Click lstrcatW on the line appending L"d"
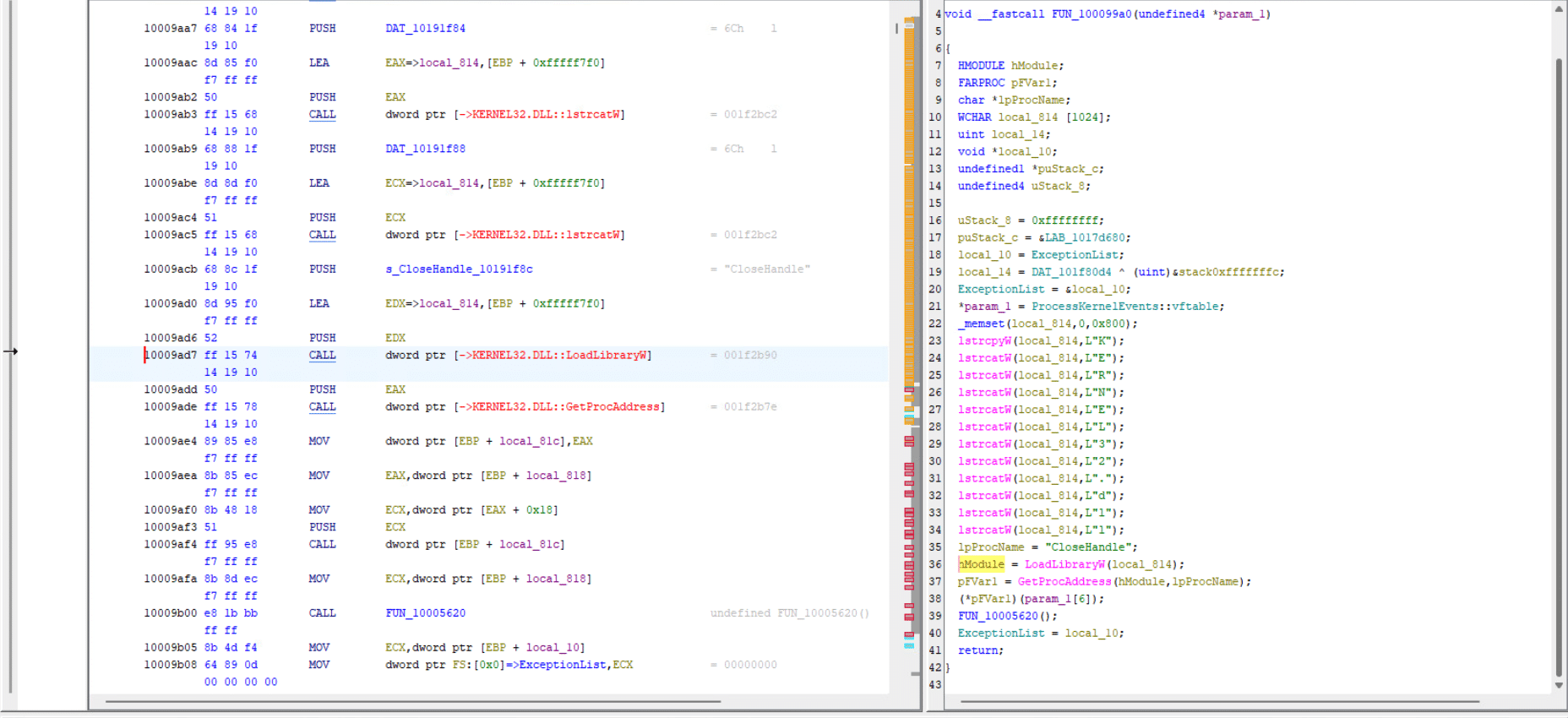The width and height of the screenshot is (1568, 718). [984, 496]
